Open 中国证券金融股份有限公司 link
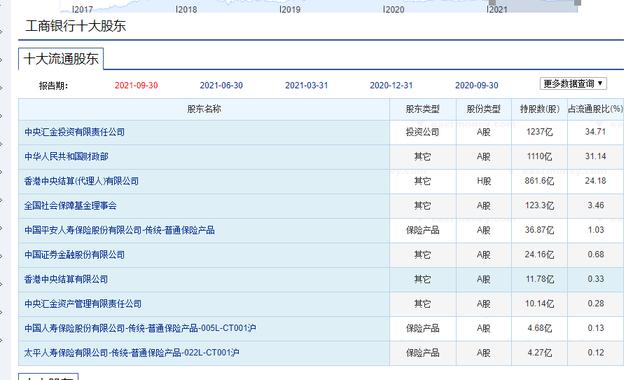This screenshot has width=640, height=380. 74,255
